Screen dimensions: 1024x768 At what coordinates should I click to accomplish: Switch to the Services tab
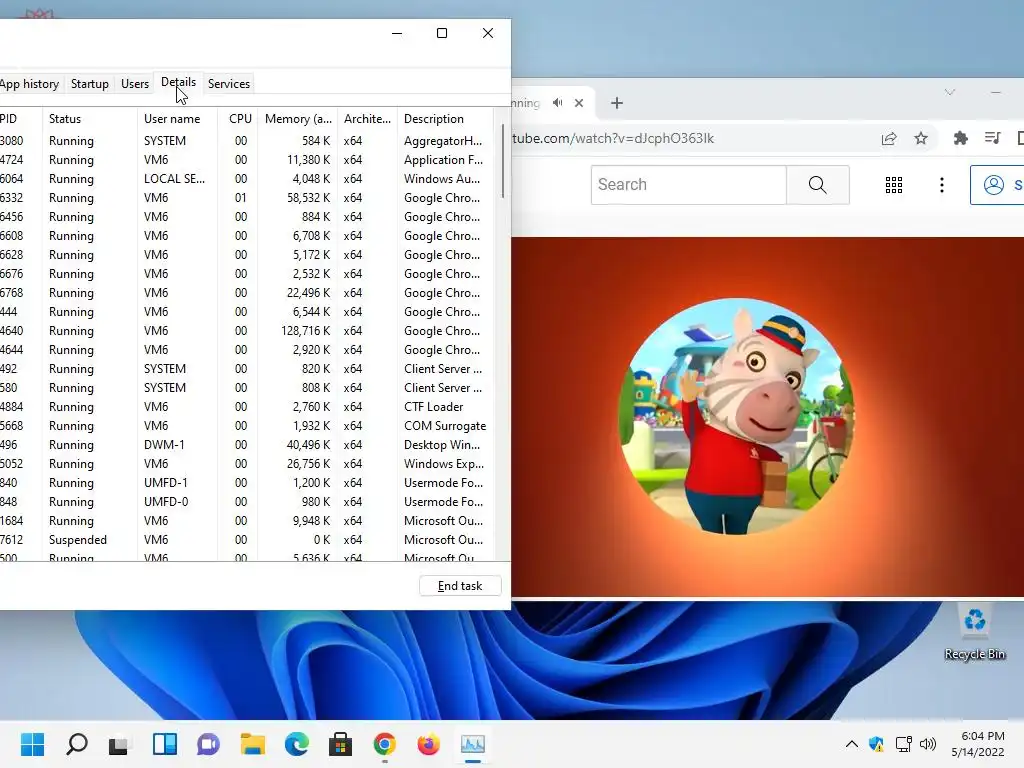(x=229, y=84)
